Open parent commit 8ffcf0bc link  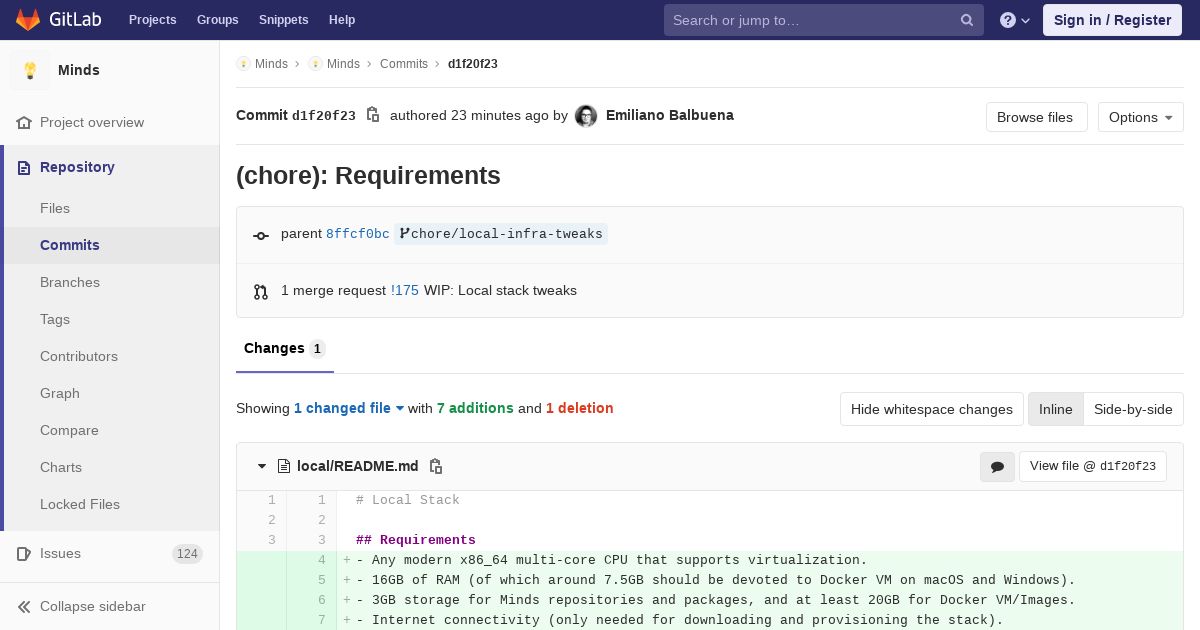358,234
